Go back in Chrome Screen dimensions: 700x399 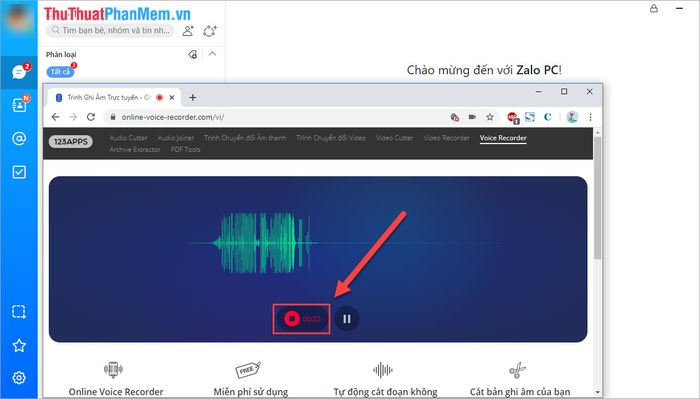55,117
